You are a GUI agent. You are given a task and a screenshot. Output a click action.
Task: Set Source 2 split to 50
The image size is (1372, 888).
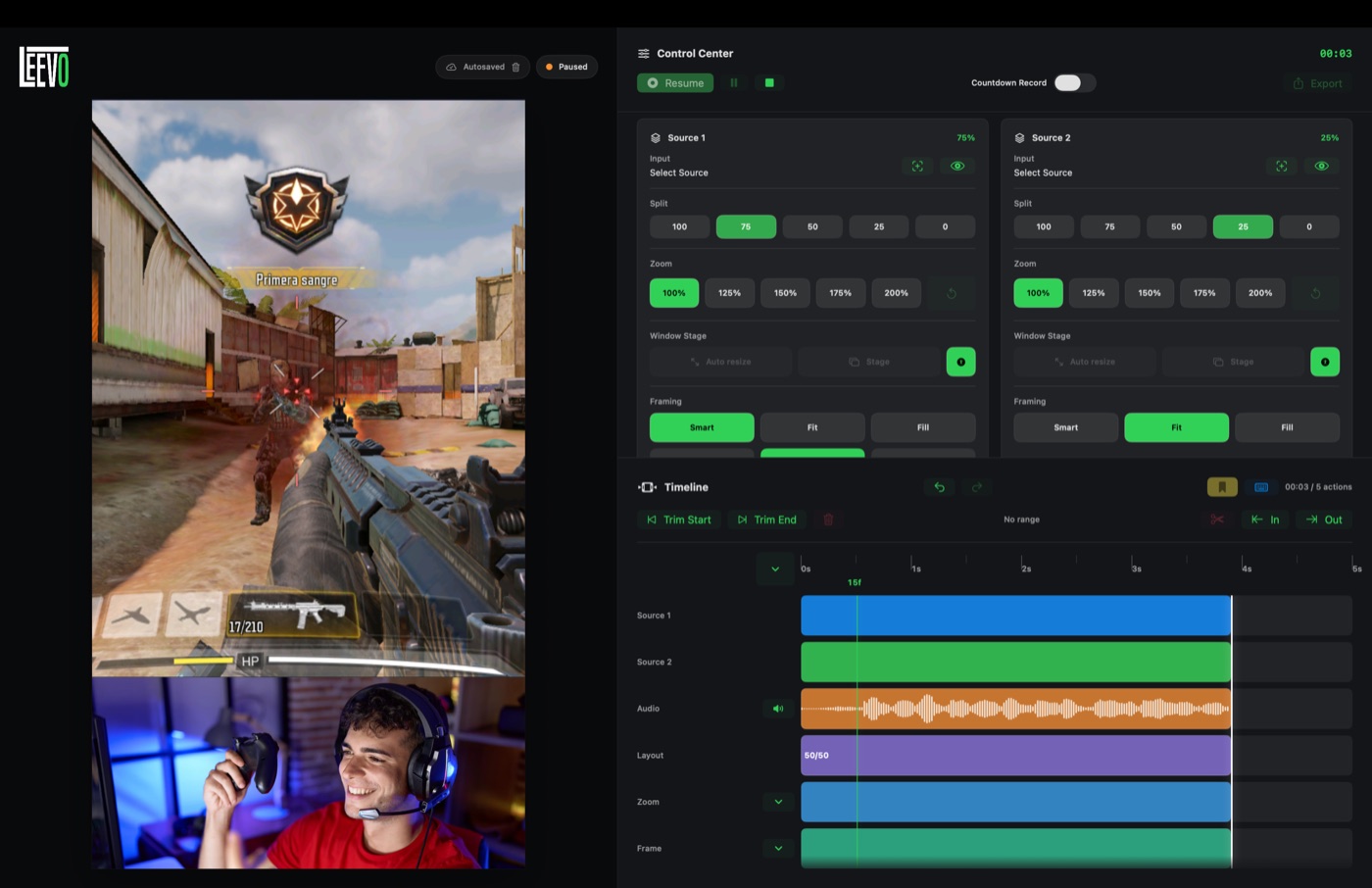pos(1177,226)
